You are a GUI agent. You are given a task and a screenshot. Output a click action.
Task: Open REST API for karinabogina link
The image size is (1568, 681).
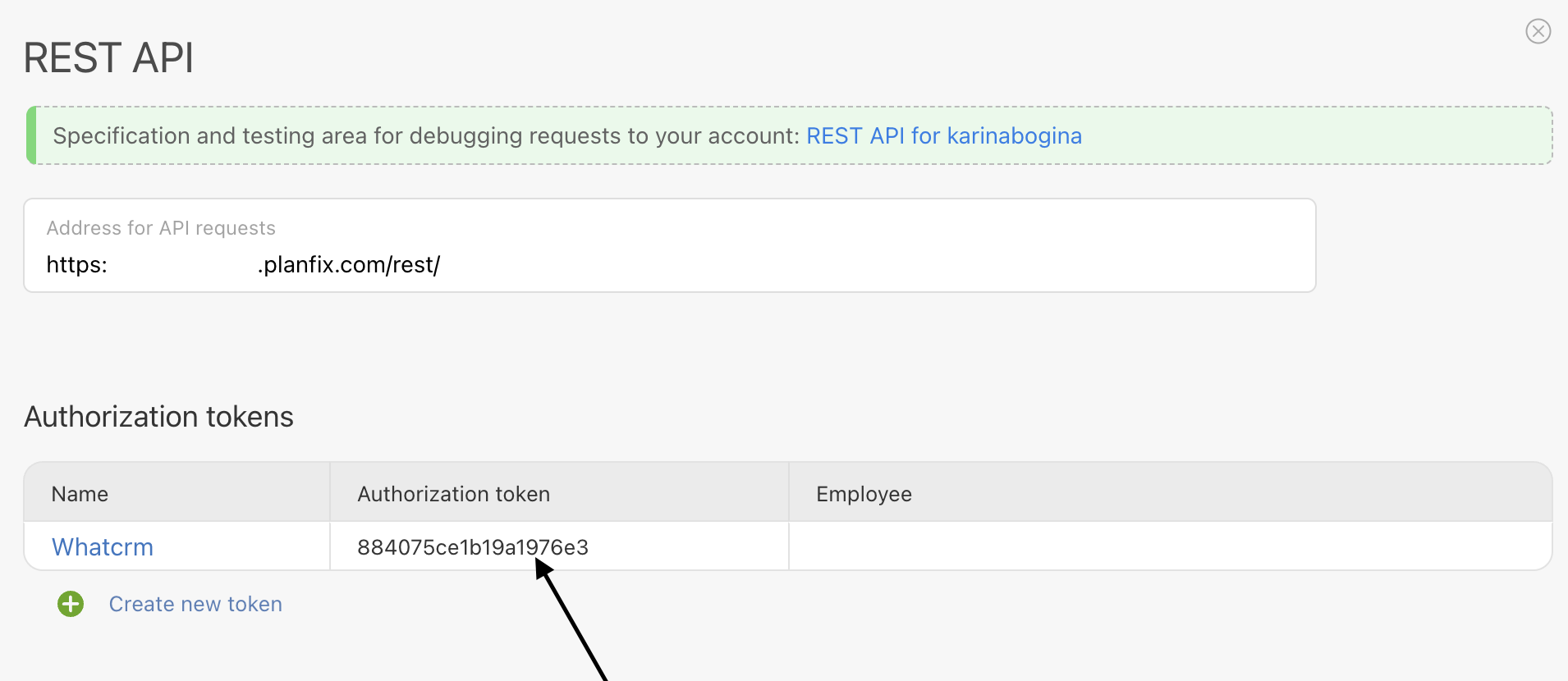point(943,135)
